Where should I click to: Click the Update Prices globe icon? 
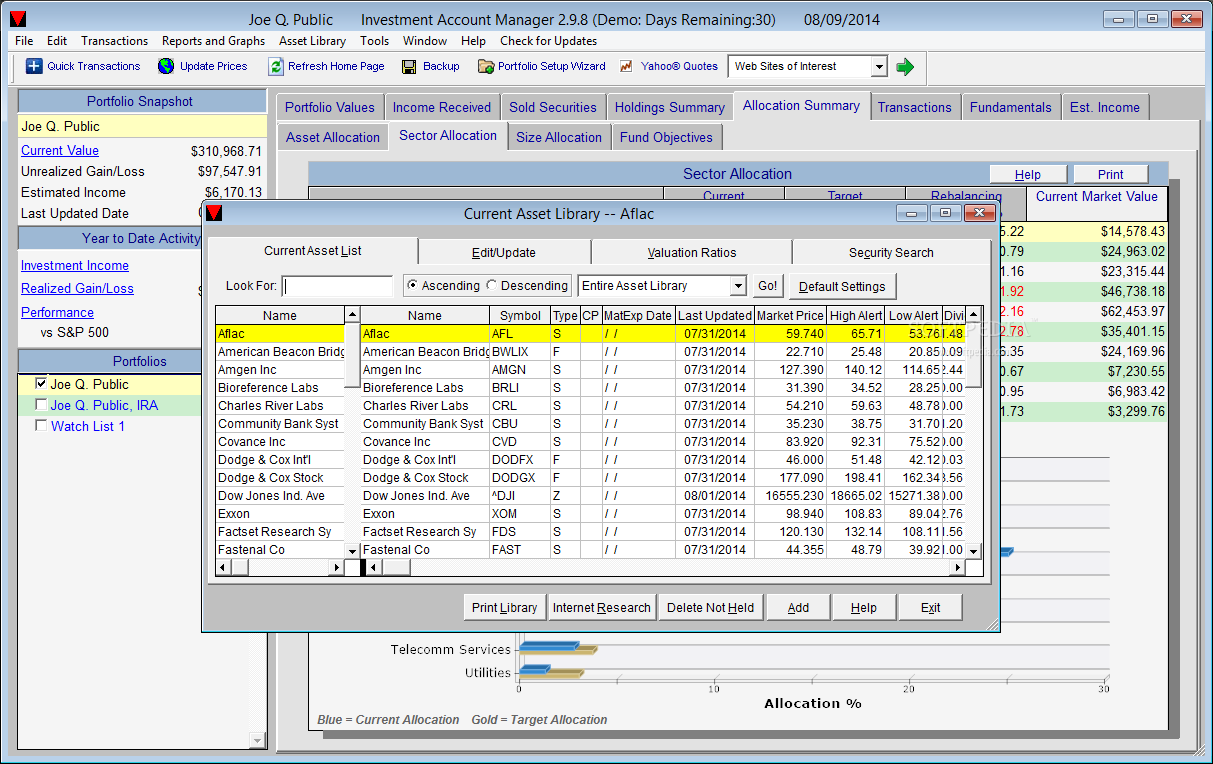click(x=166, y=66)
